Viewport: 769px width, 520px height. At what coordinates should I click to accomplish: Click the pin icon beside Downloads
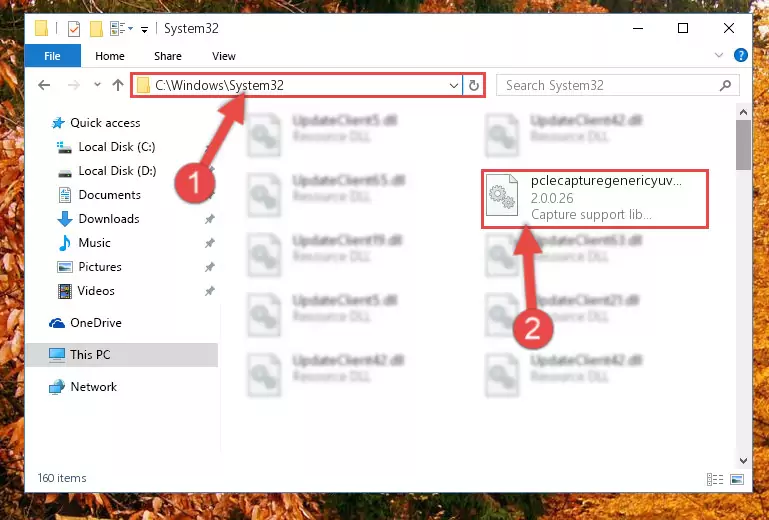click(209, 219)
